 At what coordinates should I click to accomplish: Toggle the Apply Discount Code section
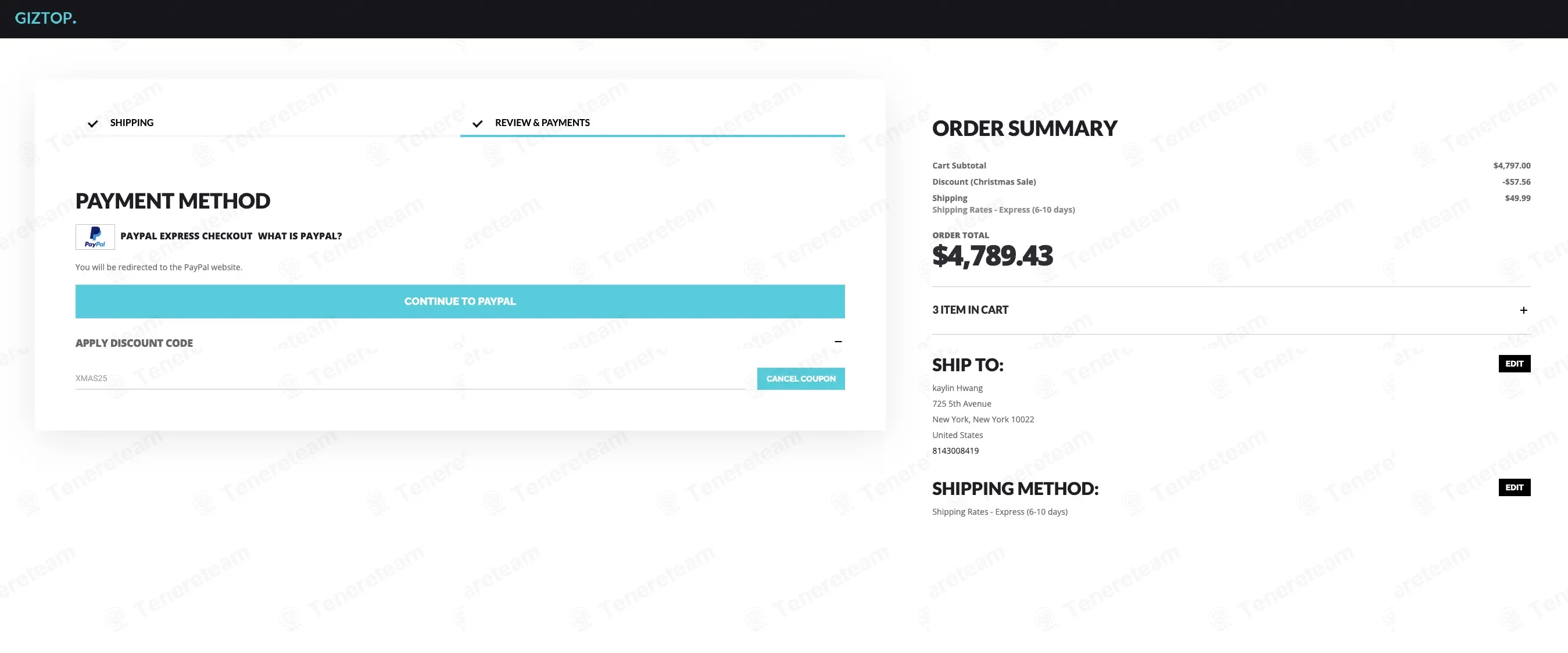tap(134, 343)
